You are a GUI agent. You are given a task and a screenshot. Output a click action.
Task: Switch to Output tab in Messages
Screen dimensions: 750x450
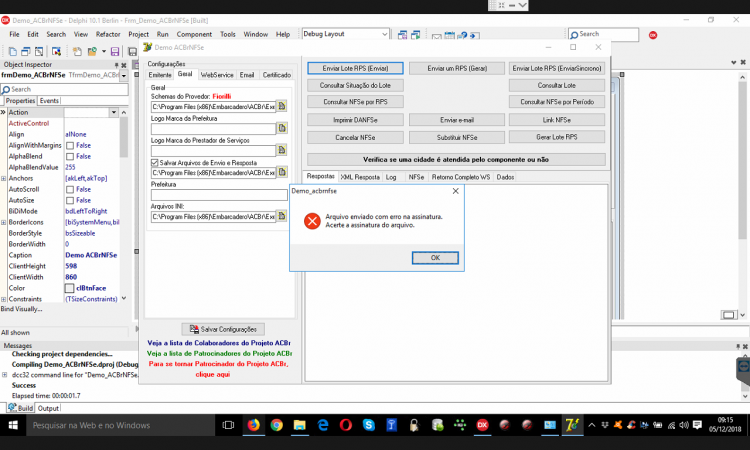tap(48, 408)
